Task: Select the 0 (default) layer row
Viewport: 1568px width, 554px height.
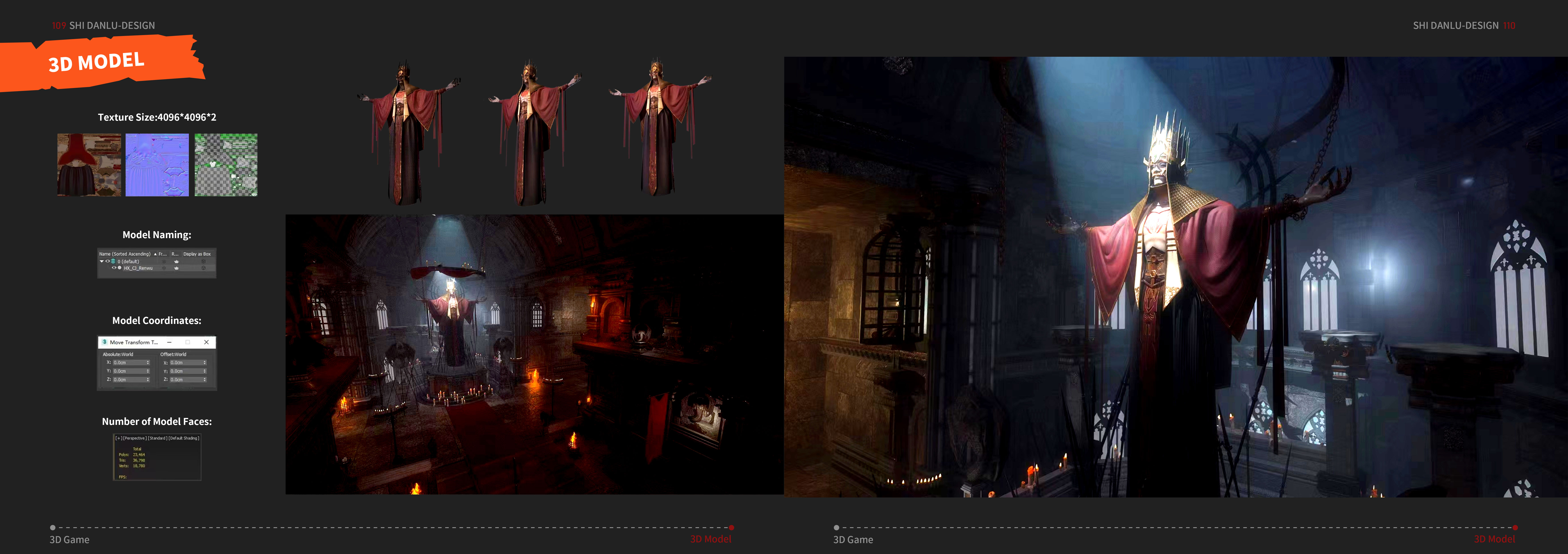Action: [157, 262]
